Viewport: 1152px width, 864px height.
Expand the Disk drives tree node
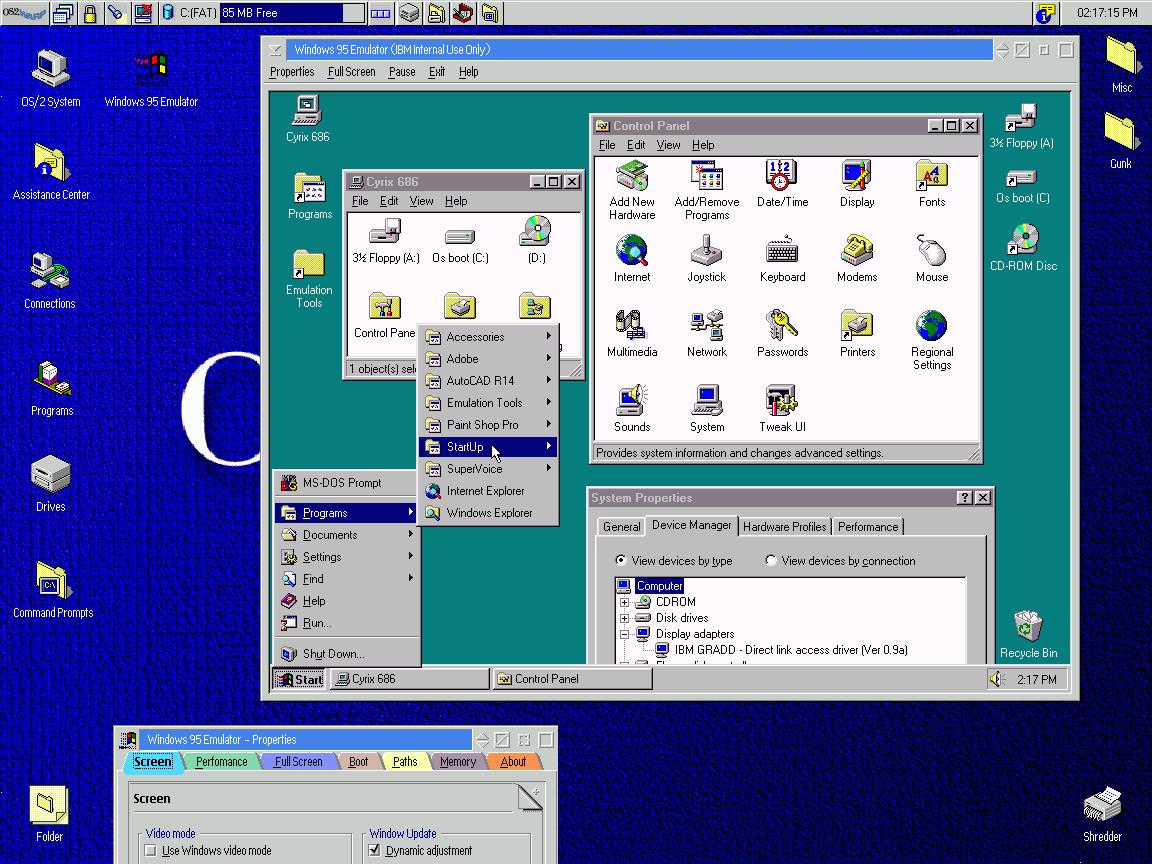point(624,618)
